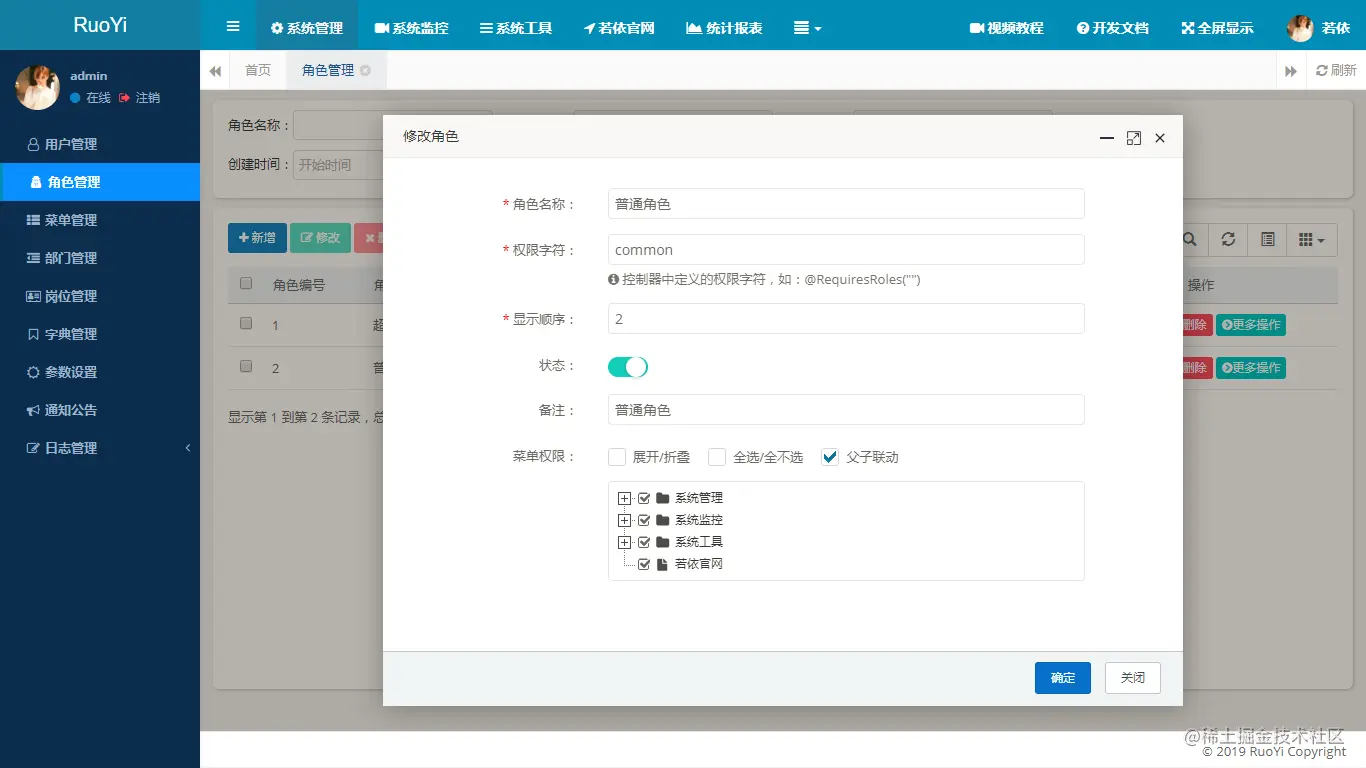Image resolution: width=1366 pixels, height=768 pixels.
Task: Expand 日志管理 in the sidebar
Action: pyautogui.click(x=100, y=448)
